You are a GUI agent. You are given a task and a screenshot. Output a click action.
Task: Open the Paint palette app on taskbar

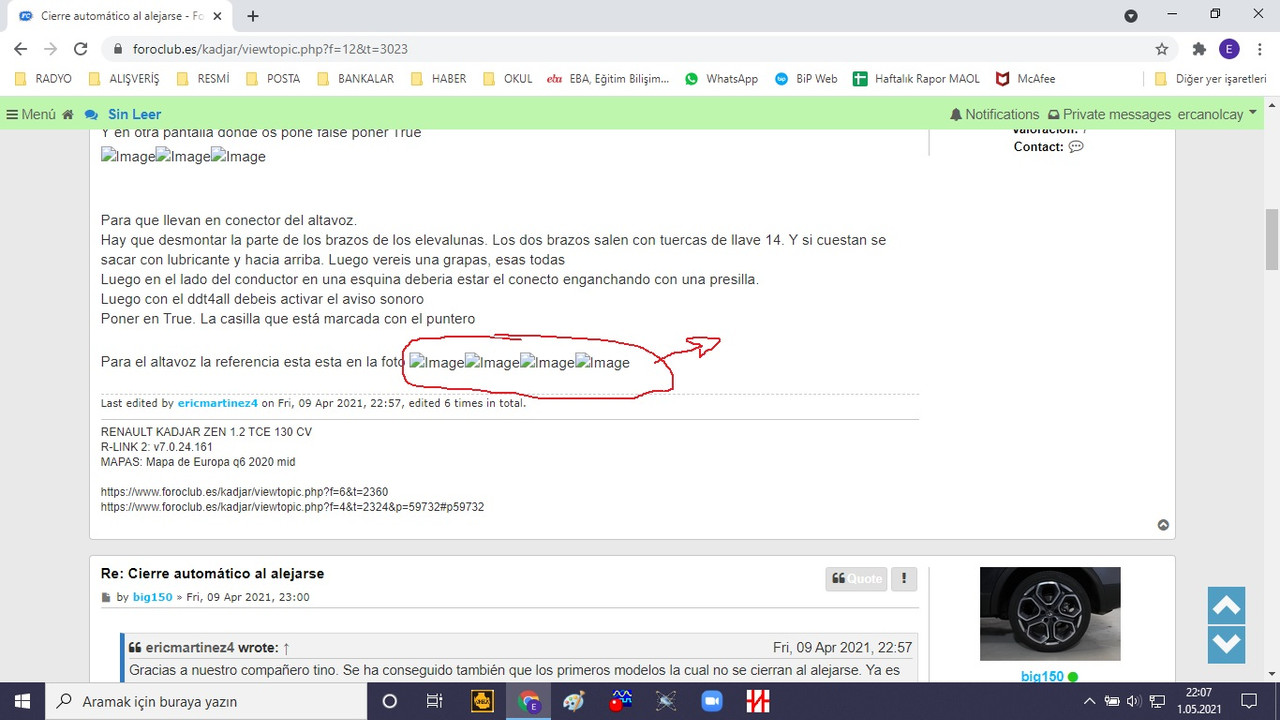pyautogui.click(x=573, y=701)
